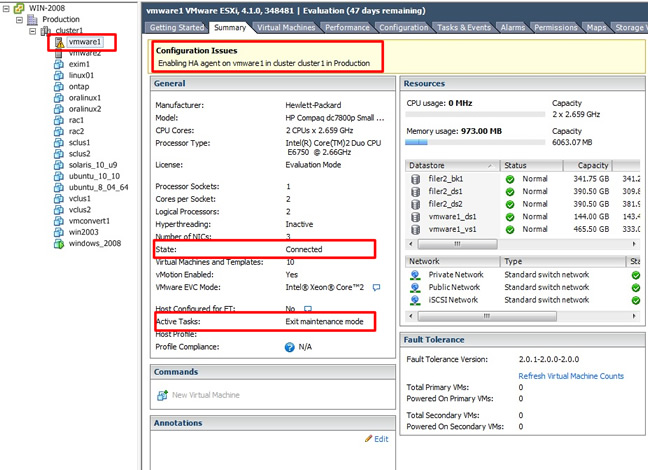Open the VMware EVC Mode info bubble
The width and height of the screenshot is (648, 470).
pyautogui.click(x=376, y=287)
